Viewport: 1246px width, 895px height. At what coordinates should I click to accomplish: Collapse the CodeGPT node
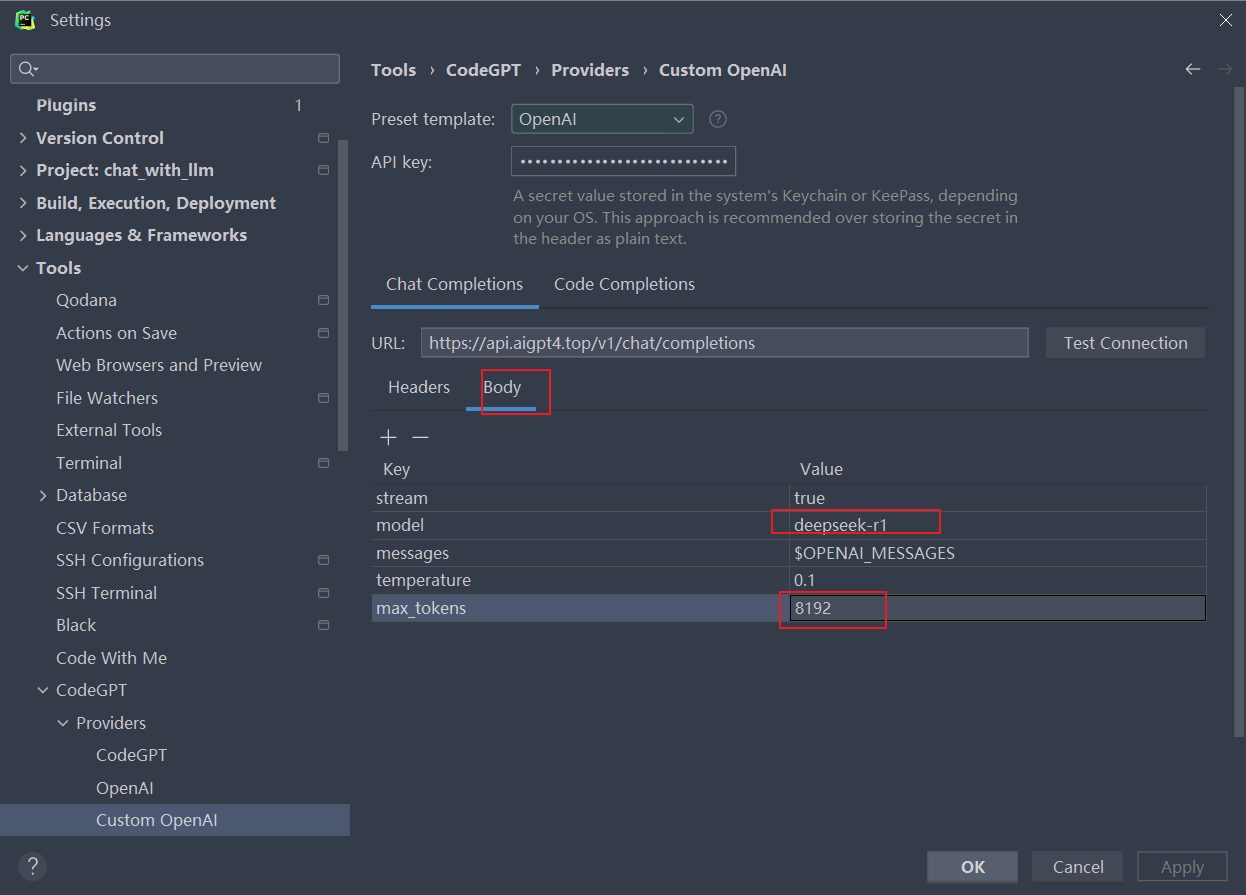point(43,690)
